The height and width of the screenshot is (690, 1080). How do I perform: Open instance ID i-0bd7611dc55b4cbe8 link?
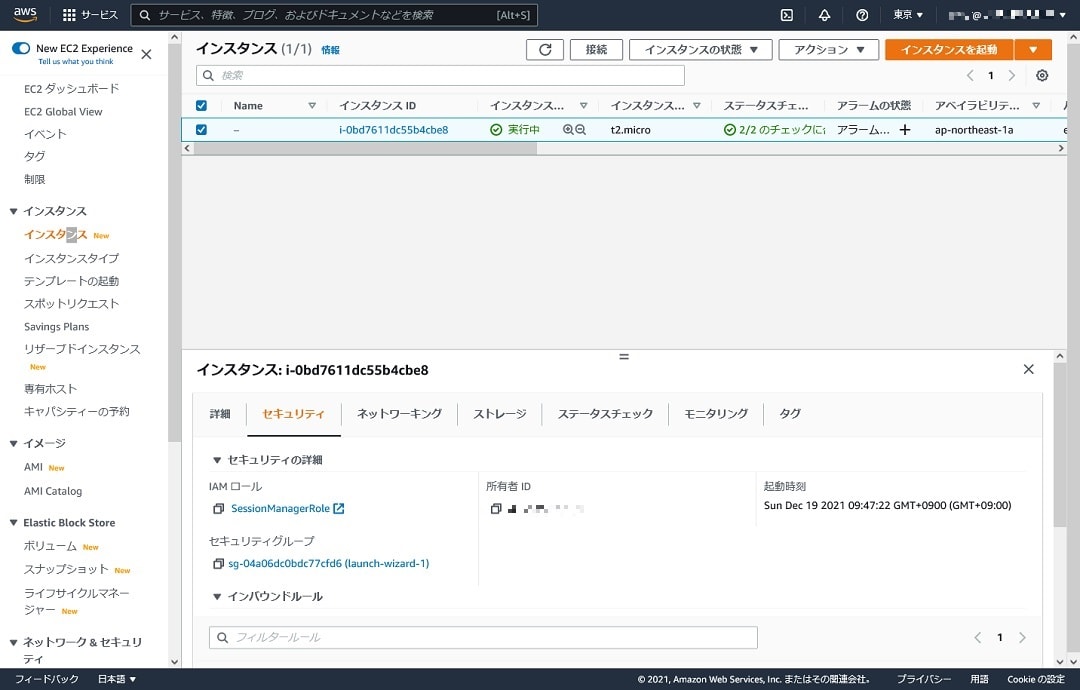pyautogui.click(x=393, y=129)
